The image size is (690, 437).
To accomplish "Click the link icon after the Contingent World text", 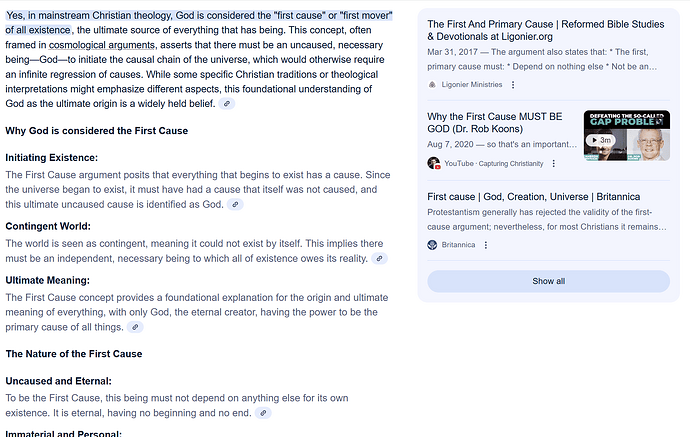I will click(x=379, y=259).
